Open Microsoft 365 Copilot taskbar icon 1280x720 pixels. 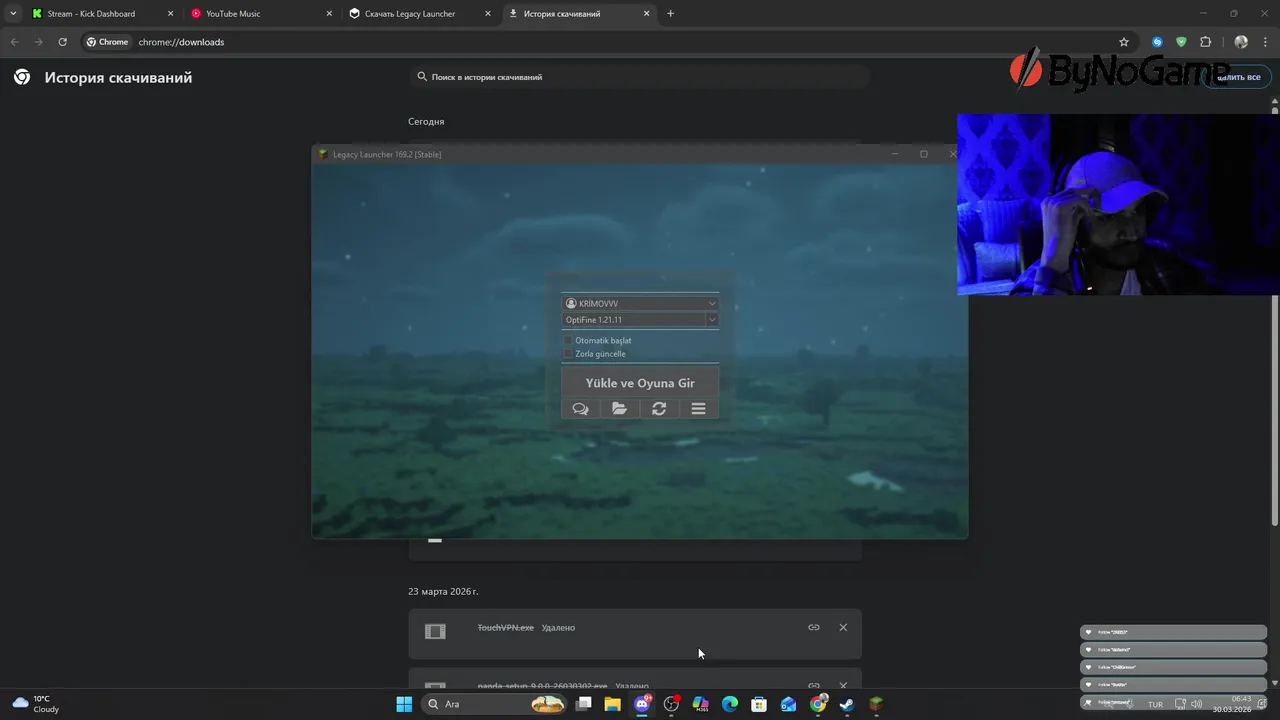700,704
